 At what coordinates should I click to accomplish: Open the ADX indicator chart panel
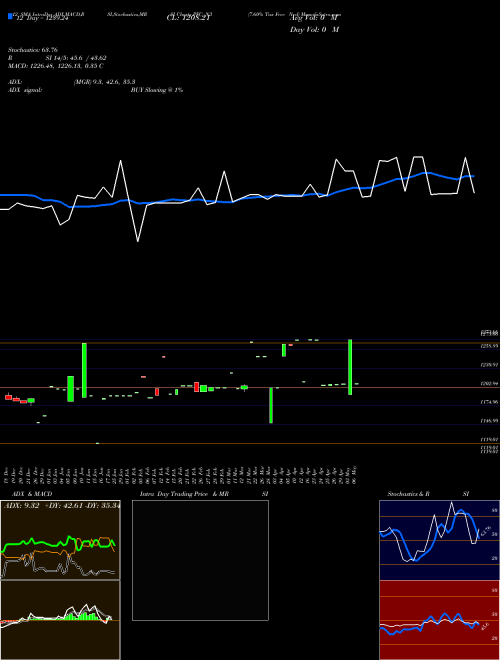point(60,540)
